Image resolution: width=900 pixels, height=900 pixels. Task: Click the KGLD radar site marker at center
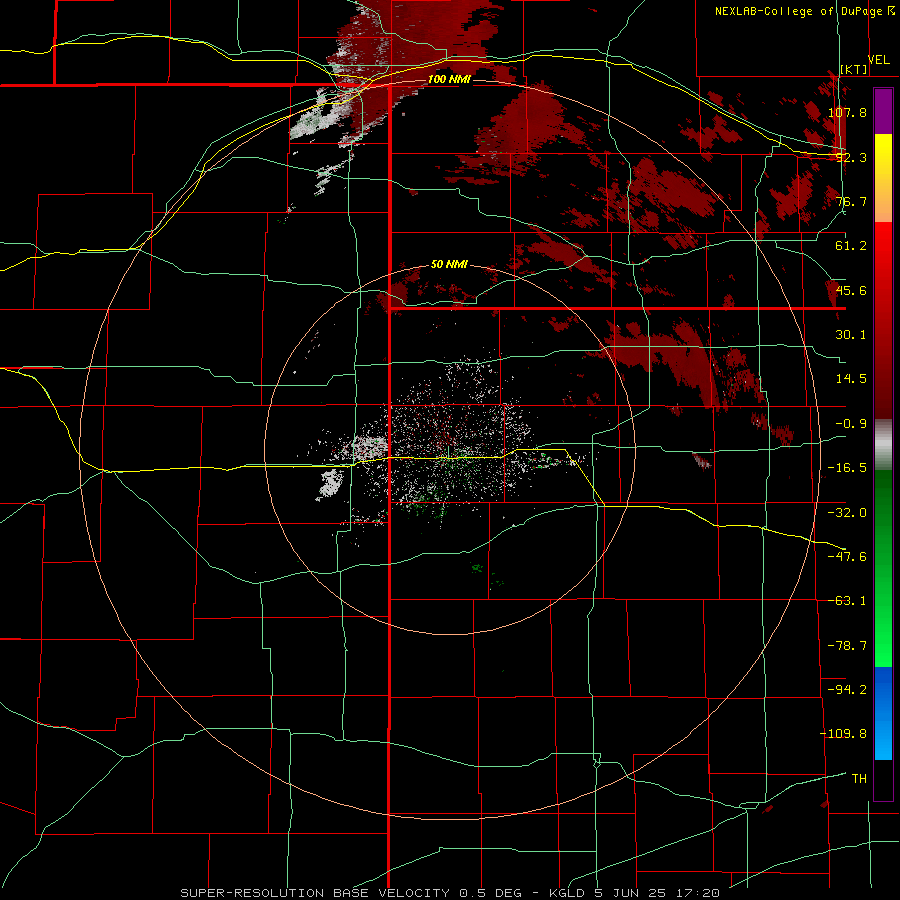coord(449,451)
